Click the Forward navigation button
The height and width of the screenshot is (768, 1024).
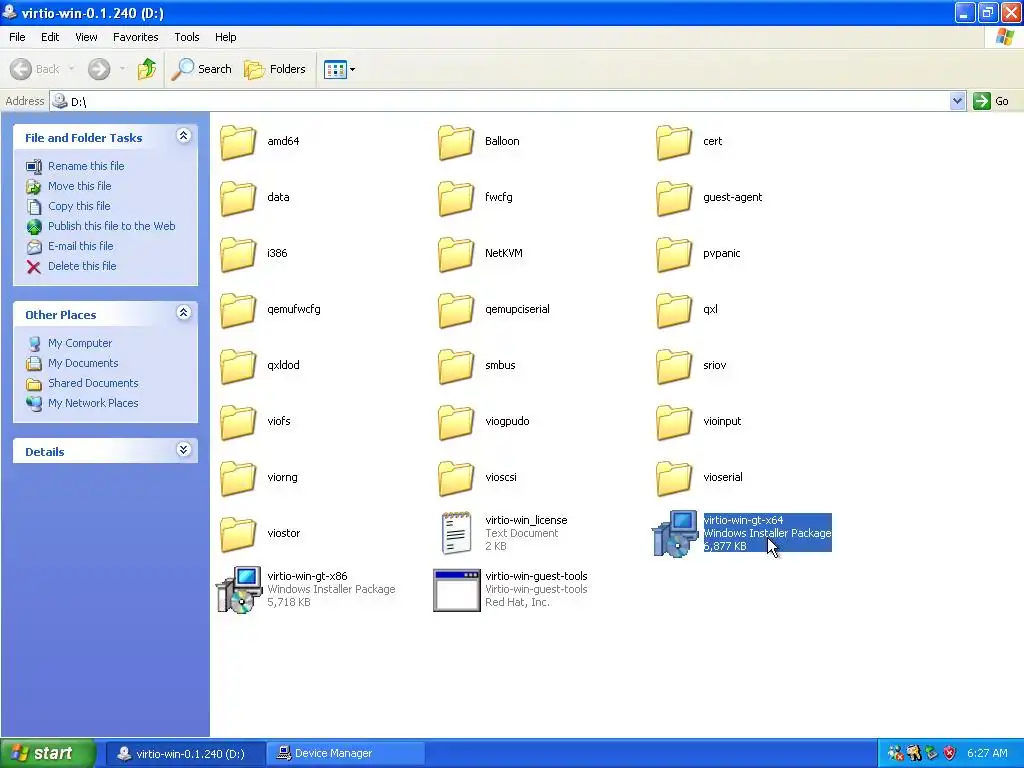tap(99, 69)
